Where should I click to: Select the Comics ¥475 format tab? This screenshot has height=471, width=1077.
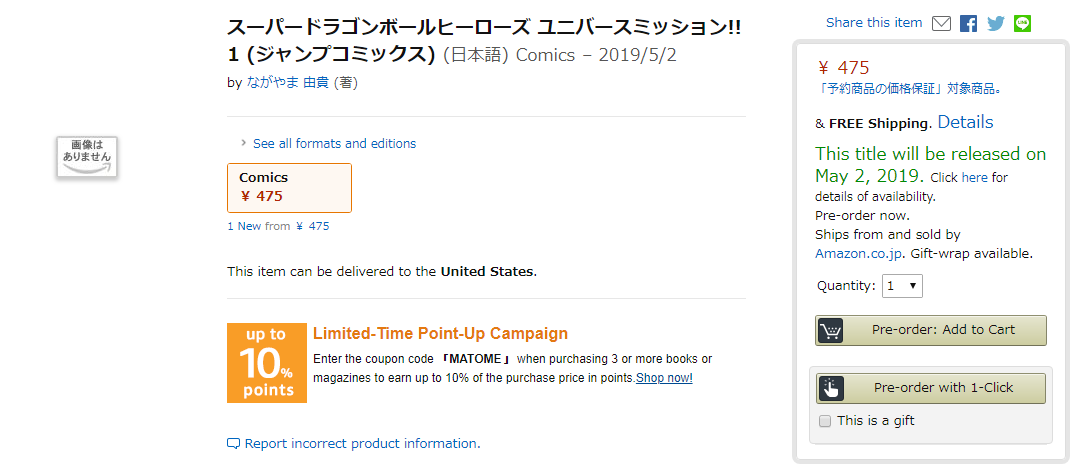(x=289, y=187)
